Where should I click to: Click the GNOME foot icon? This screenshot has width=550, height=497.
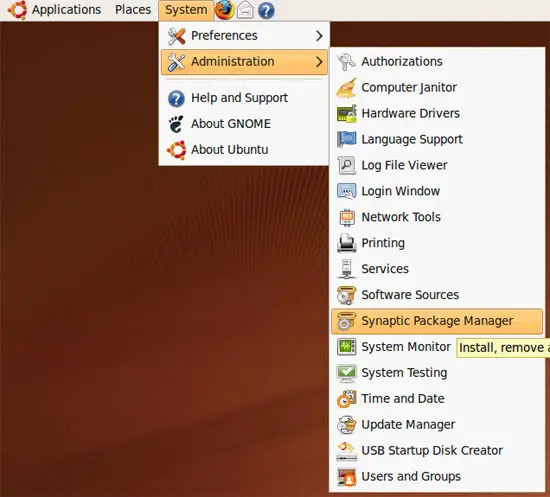176,124
